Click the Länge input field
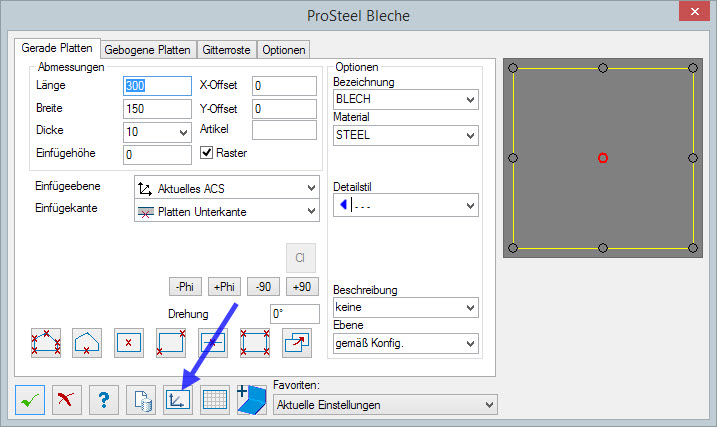 pos(157,86)
